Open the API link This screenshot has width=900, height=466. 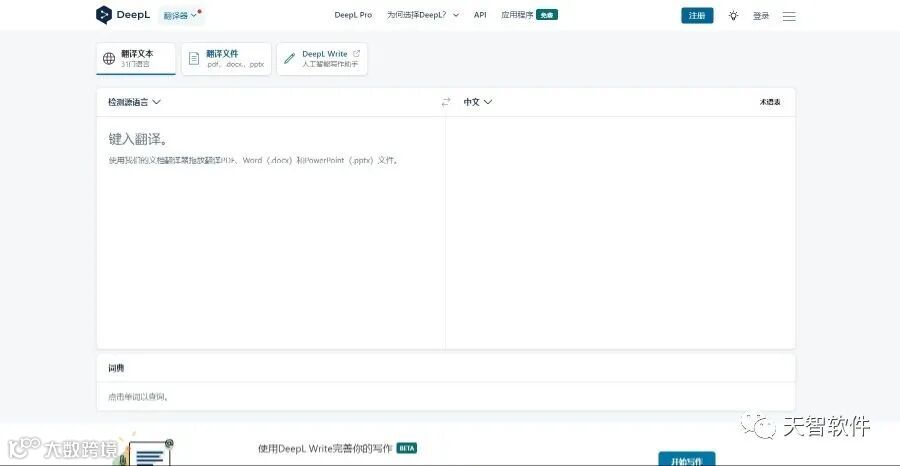pos(480,15)
